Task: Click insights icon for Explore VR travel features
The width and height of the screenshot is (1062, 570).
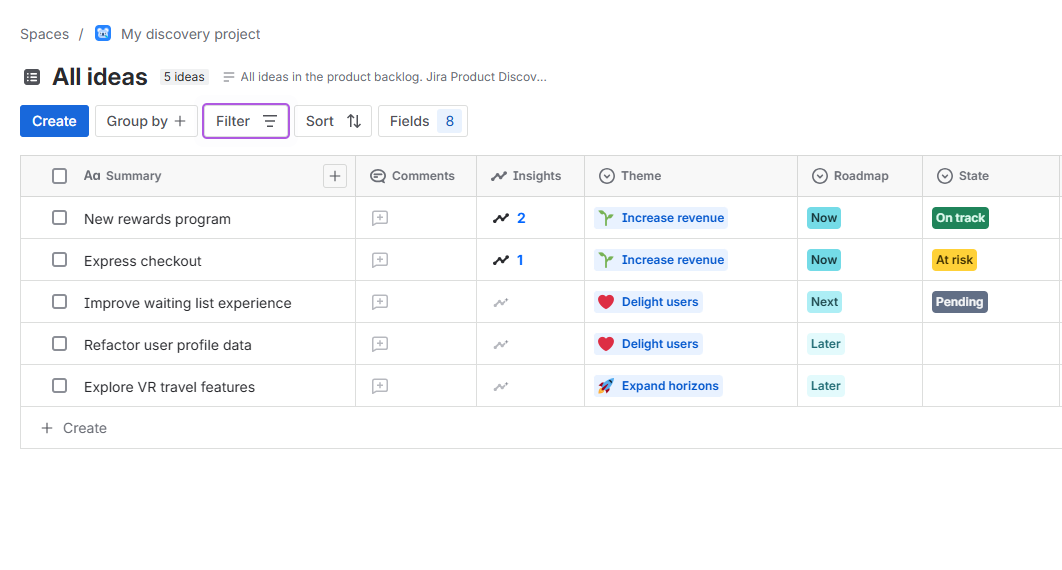Action: (x=501, y=387)
